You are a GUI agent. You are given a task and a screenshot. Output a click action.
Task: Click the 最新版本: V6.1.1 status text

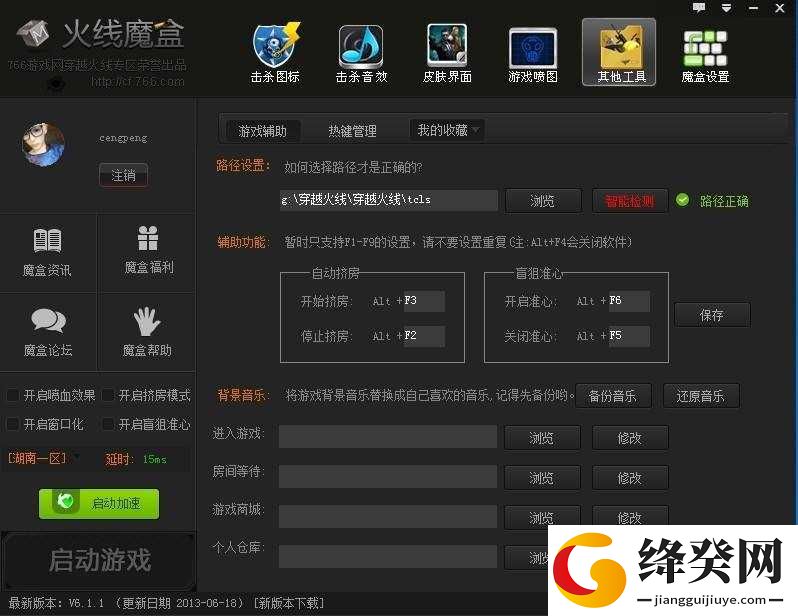coord(56,603)
